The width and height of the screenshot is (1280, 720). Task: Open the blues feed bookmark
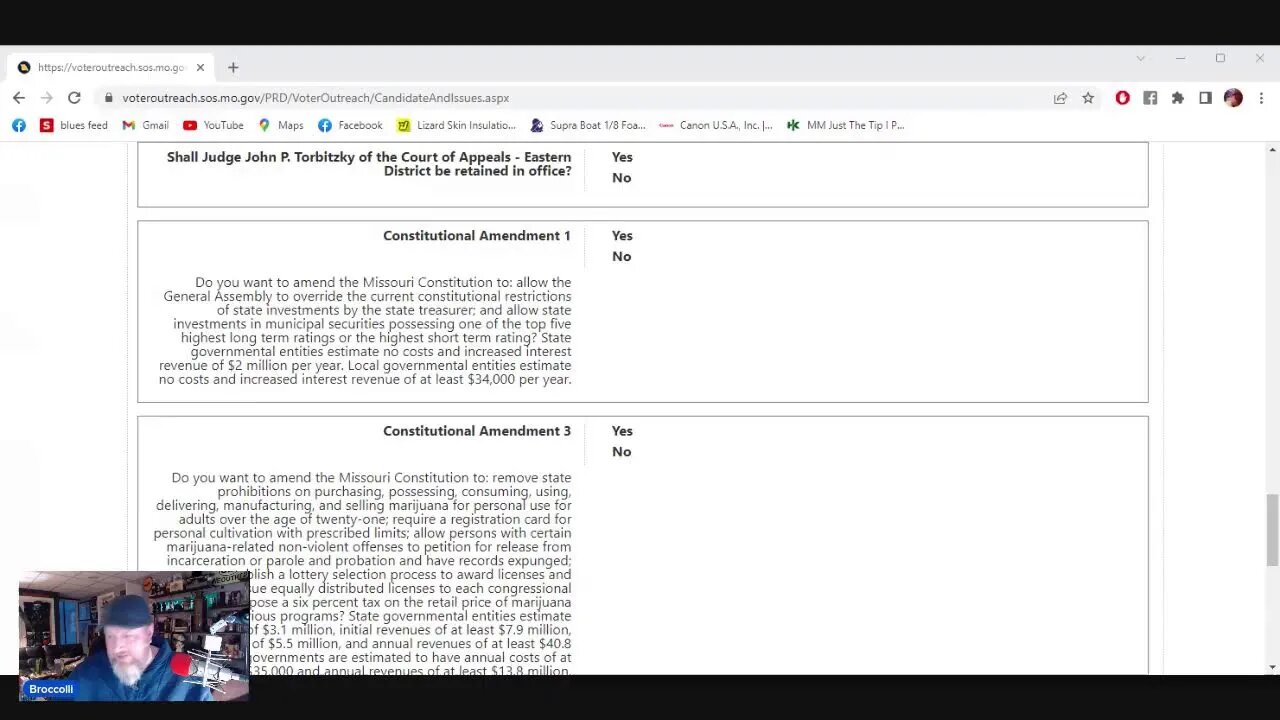[x=74, y=125]
